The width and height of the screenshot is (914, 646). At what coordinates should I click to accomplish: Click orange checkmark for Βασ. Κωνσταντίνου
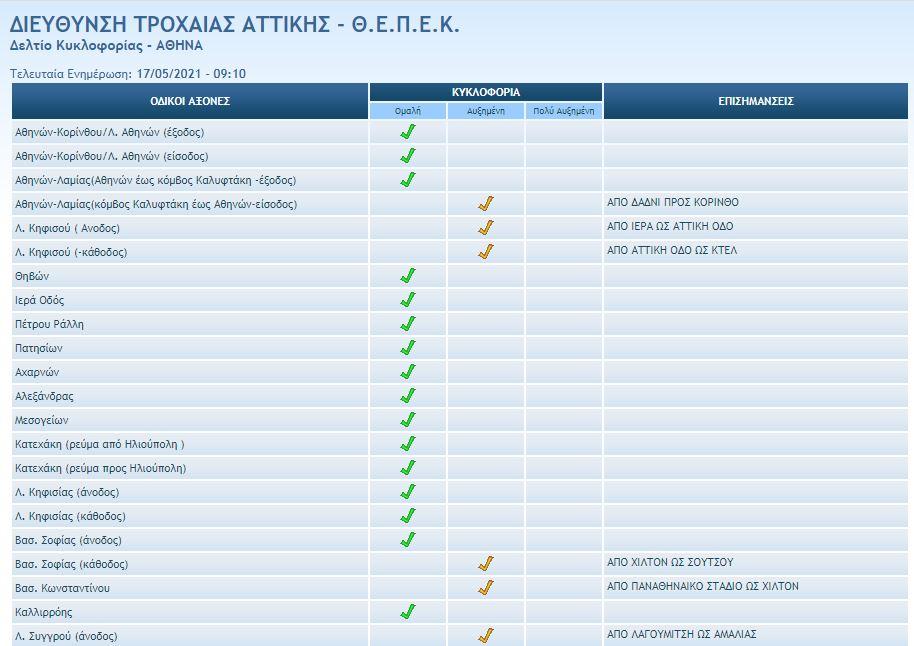pos(485,588)
